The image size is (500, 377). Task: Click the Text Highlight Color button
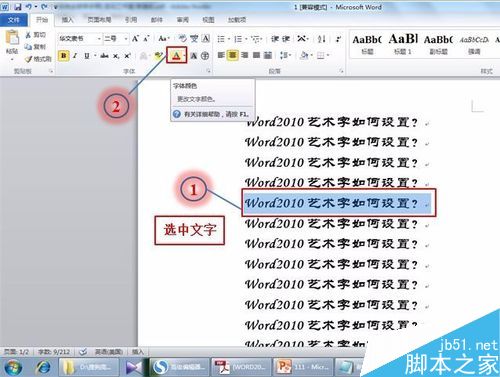tap(158, 56)
